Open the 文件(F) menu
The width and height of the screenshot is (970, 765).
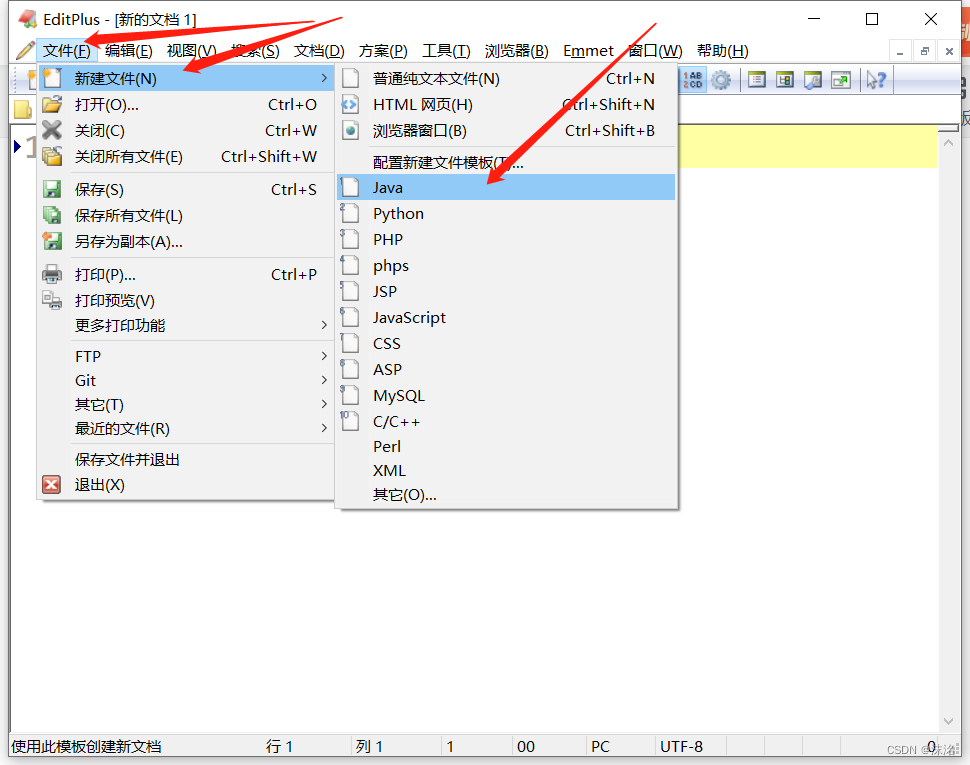pos(67,51)
